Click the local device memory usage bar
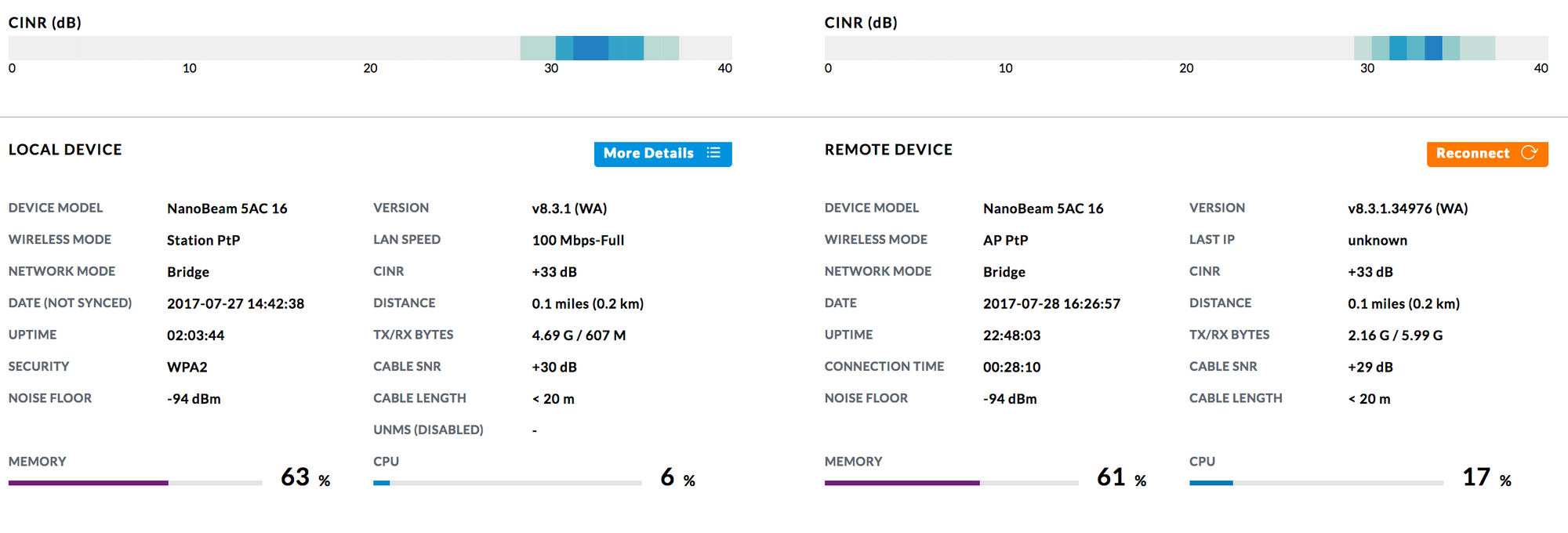1568x533 pixels. pos(135,483)
